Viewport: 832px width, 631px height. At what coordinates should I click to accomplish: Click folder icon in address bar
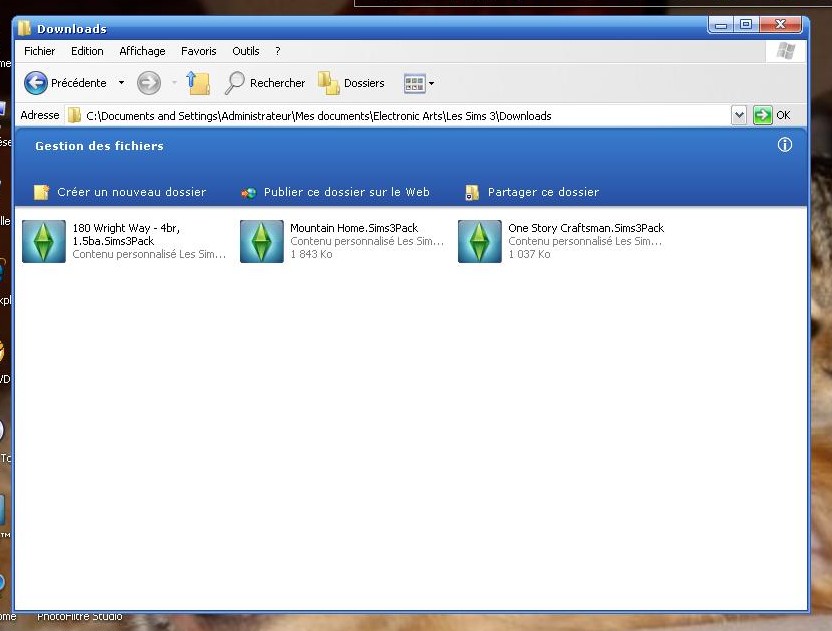point(74,115)
